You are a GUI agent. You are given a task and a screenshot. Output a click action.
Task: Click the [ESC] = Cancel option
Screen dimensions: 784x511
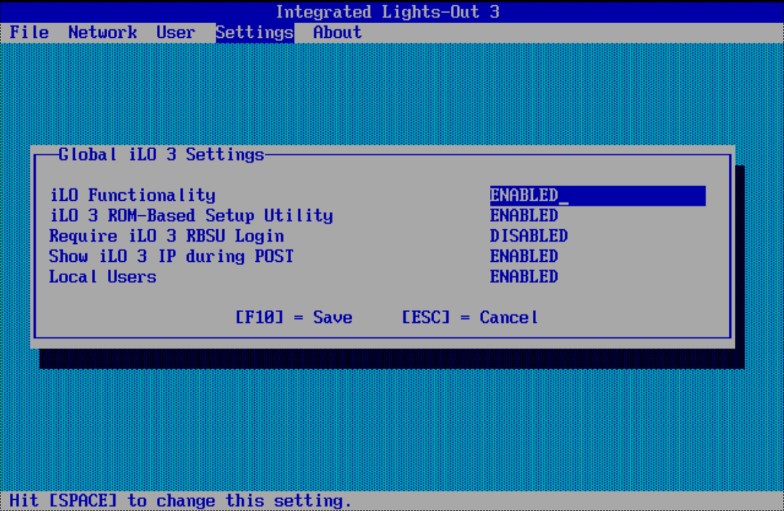[470, 318]
